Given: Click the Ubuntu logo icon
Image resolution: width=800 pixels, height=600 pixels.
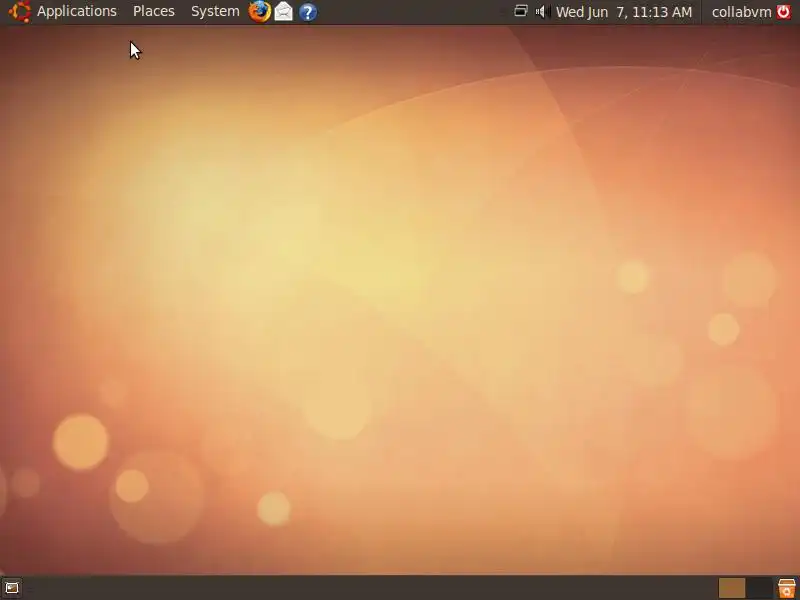Looking at the screenshot, I should [x=20, y=11].
